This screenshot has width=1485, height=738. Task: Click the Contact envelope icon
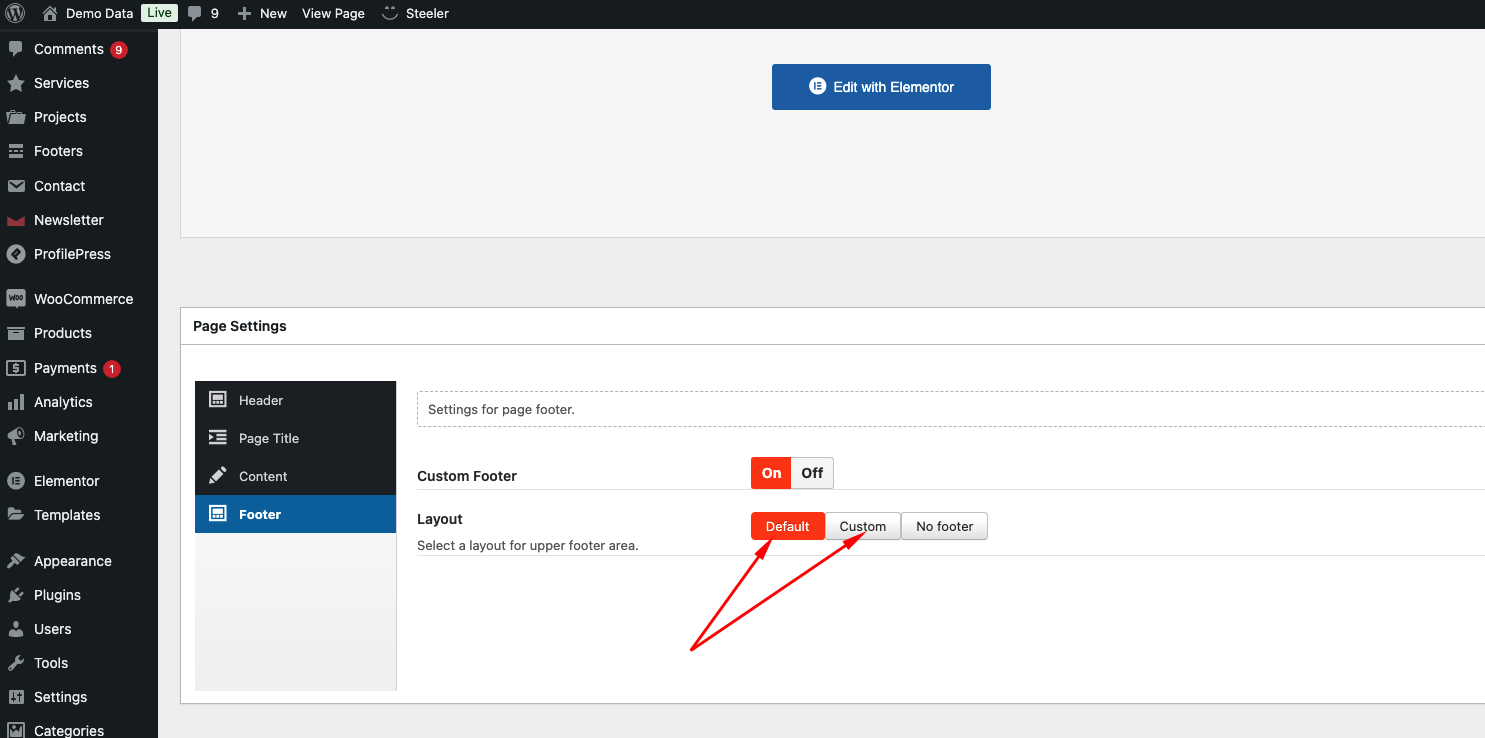[x=16, y=186]
